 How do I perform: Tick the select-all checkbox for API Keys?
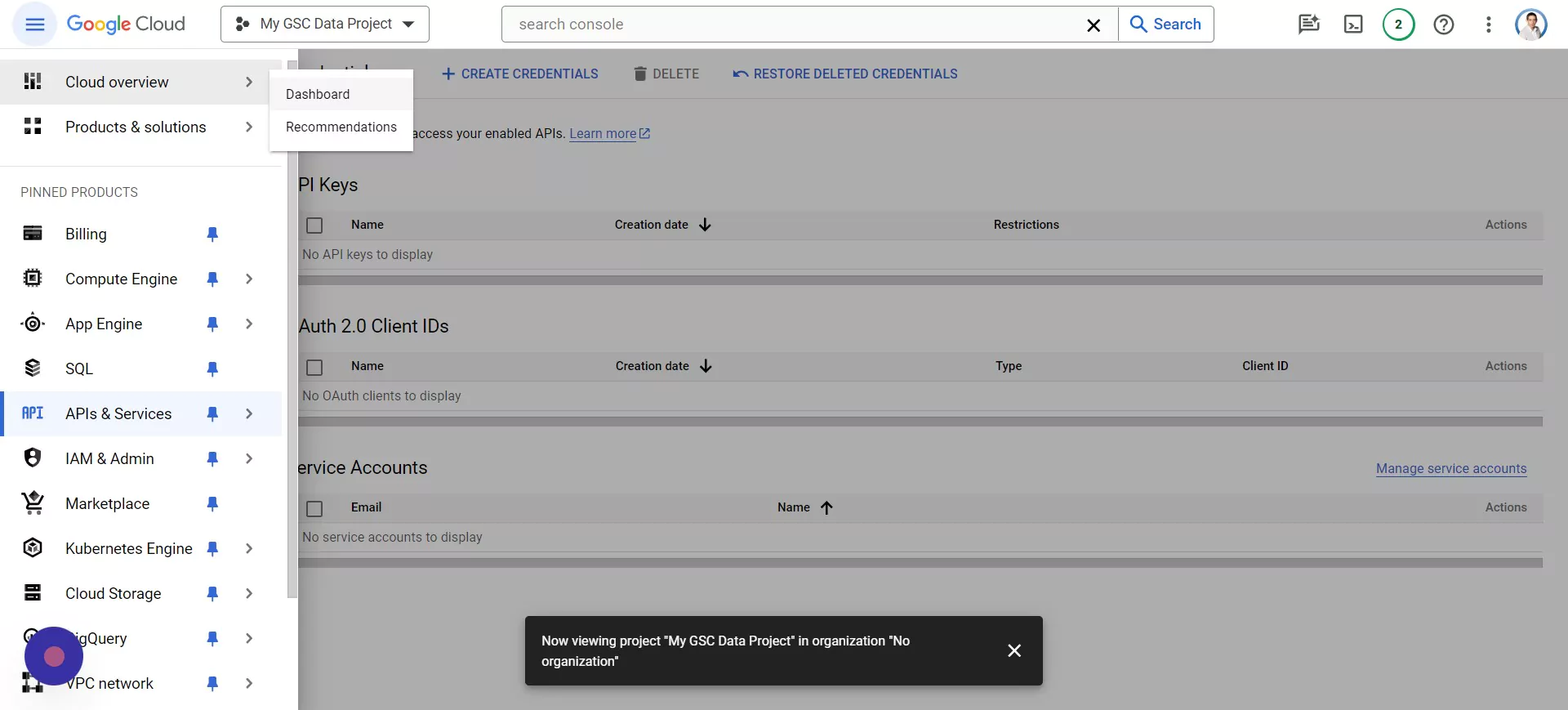[x=314, y=226]
